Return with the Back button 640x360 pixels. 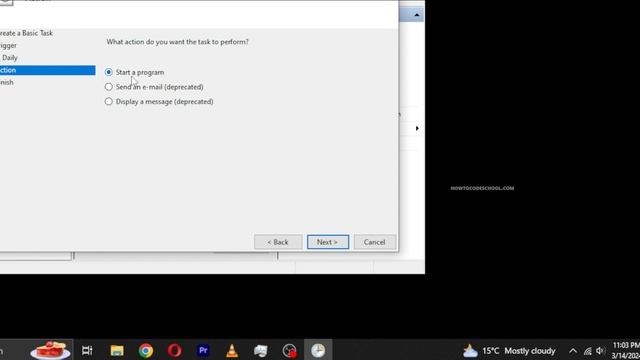(x=278, y=242)
